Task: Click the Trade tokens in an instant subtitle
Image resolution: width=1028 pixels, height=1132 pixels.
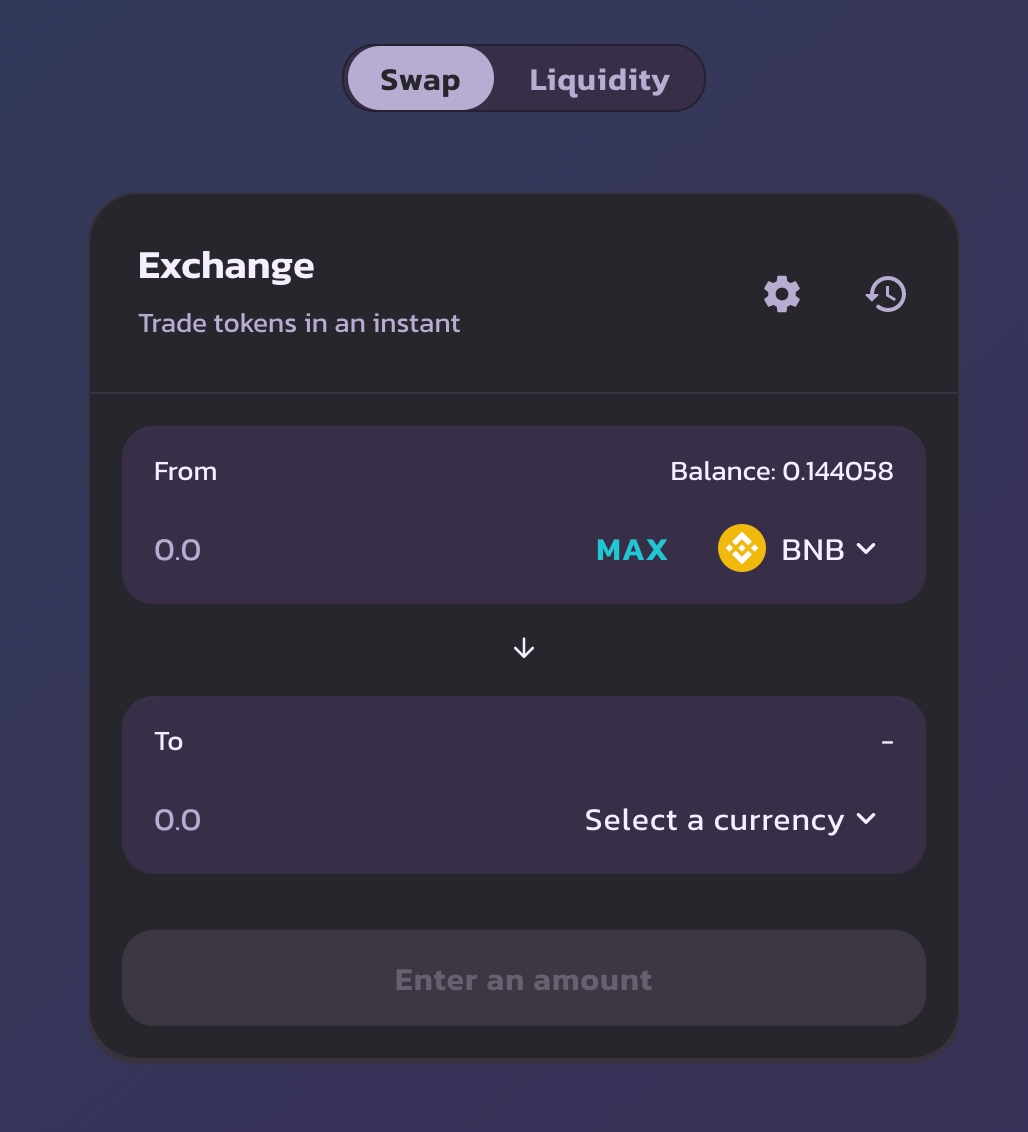Action: click(299, 323)
